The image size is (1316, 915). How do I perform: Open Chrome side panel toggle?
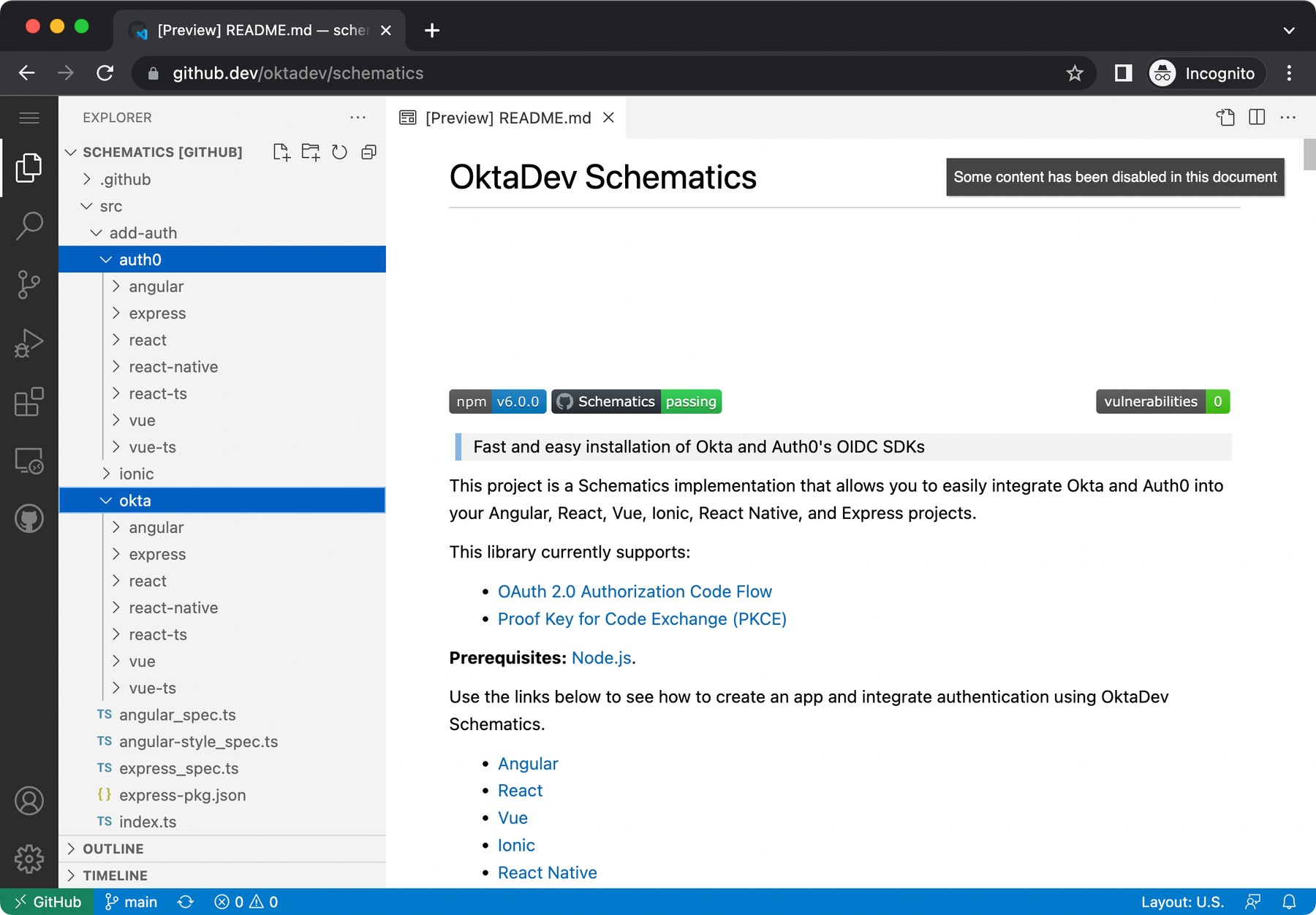(x=1123, y=73)
